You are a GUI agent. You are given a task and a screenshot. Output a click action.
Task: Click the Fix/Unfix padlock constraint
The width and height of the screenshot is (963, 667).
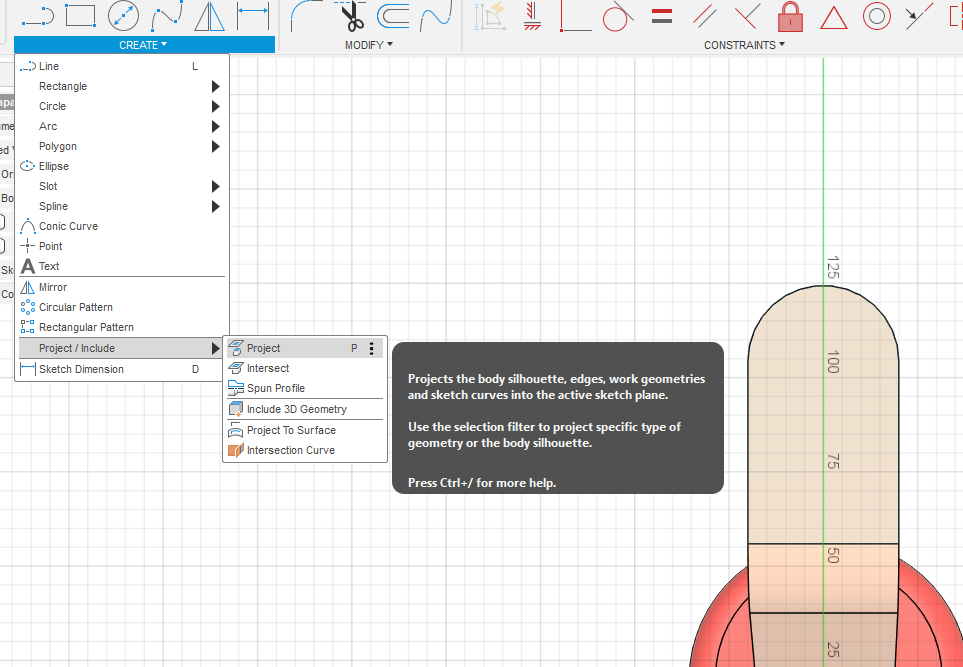[x=791, y=15]
